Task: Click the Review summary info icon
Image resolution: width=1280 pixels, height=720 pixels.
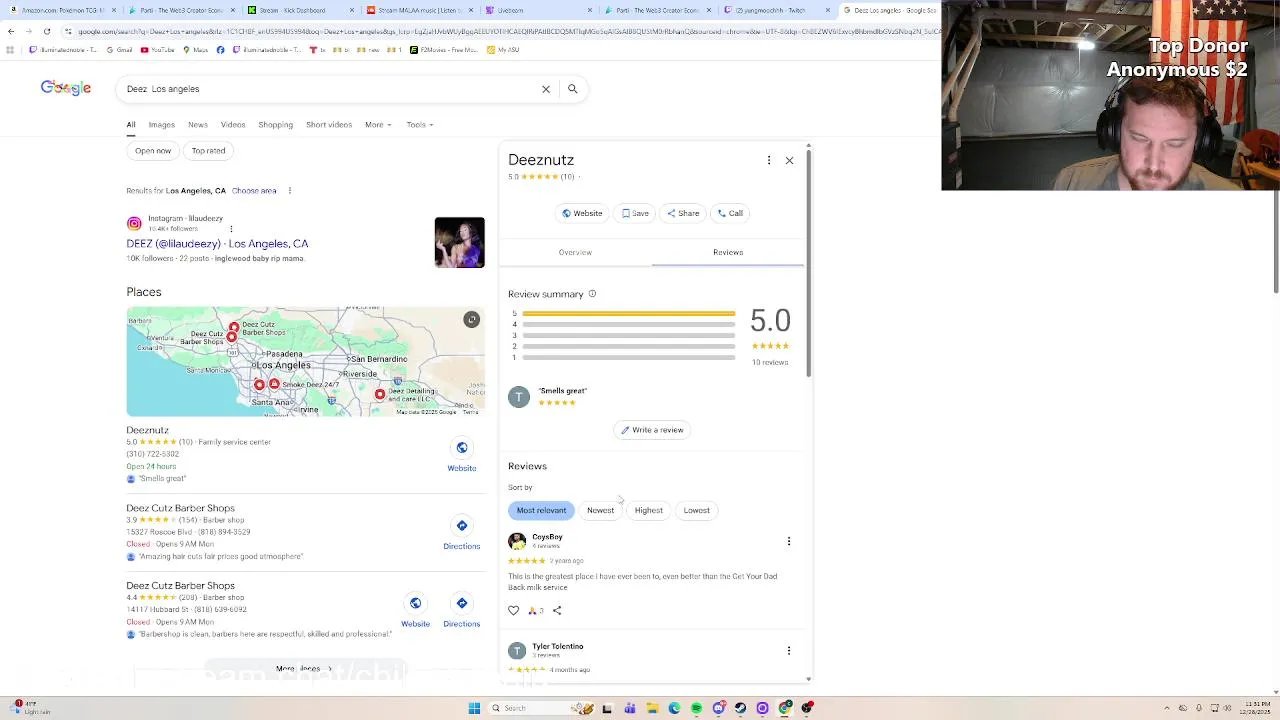Action: click(592, 294)
